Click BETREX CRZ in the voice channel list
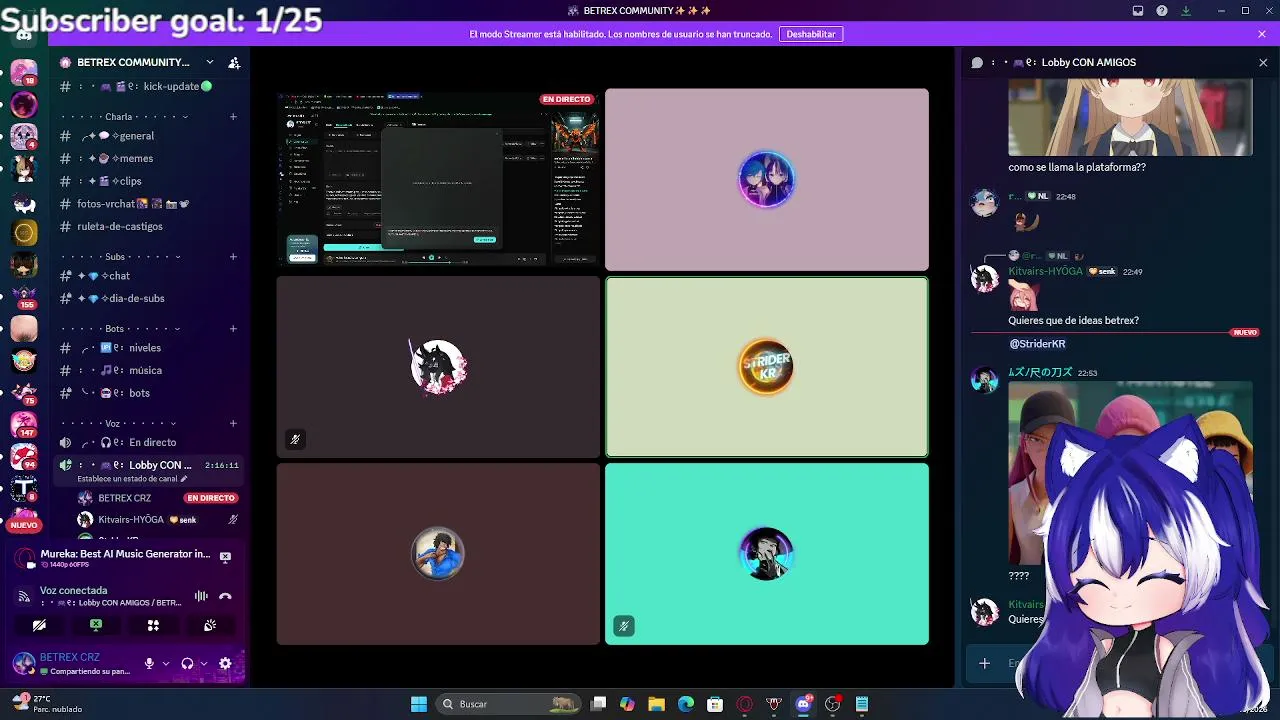This screenshot has height=720, width=1280. pyautogui.click(x=158, y=498)
